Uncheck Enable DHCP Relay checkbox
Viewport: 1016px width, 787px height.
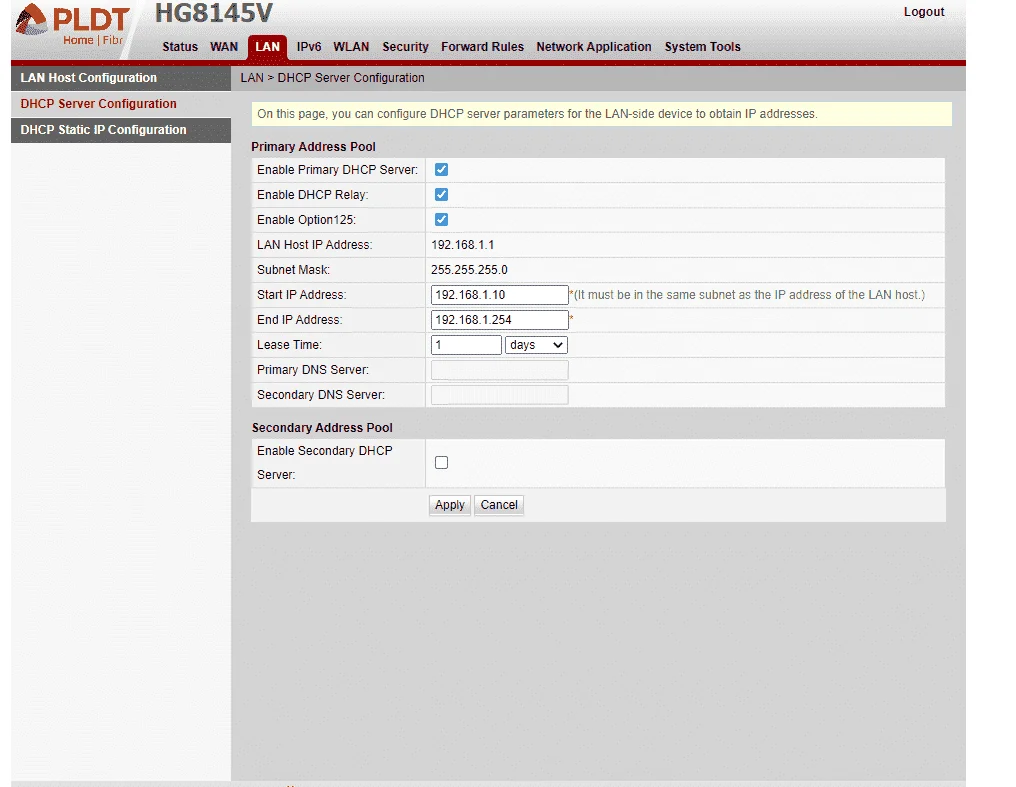pyautogui.click(x=441, y=194)
